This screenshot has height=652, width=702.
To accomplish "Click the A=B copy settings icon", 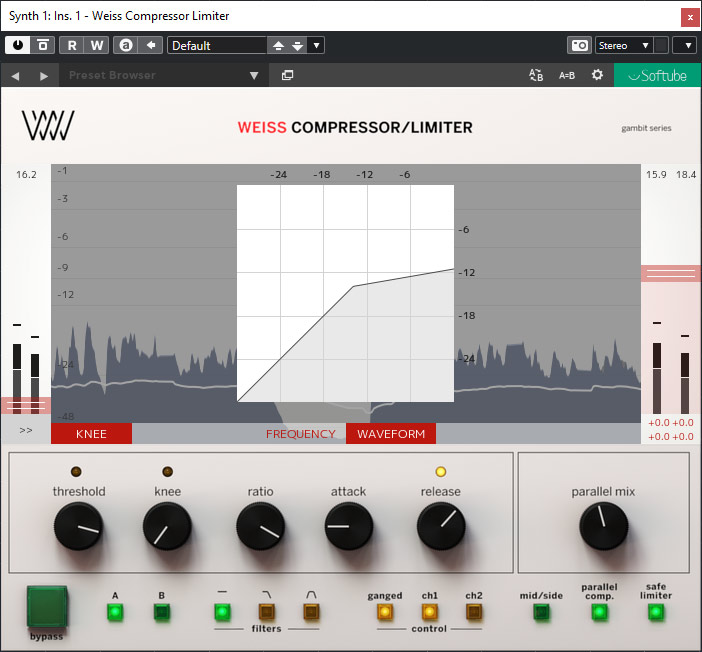I will 566,75.
